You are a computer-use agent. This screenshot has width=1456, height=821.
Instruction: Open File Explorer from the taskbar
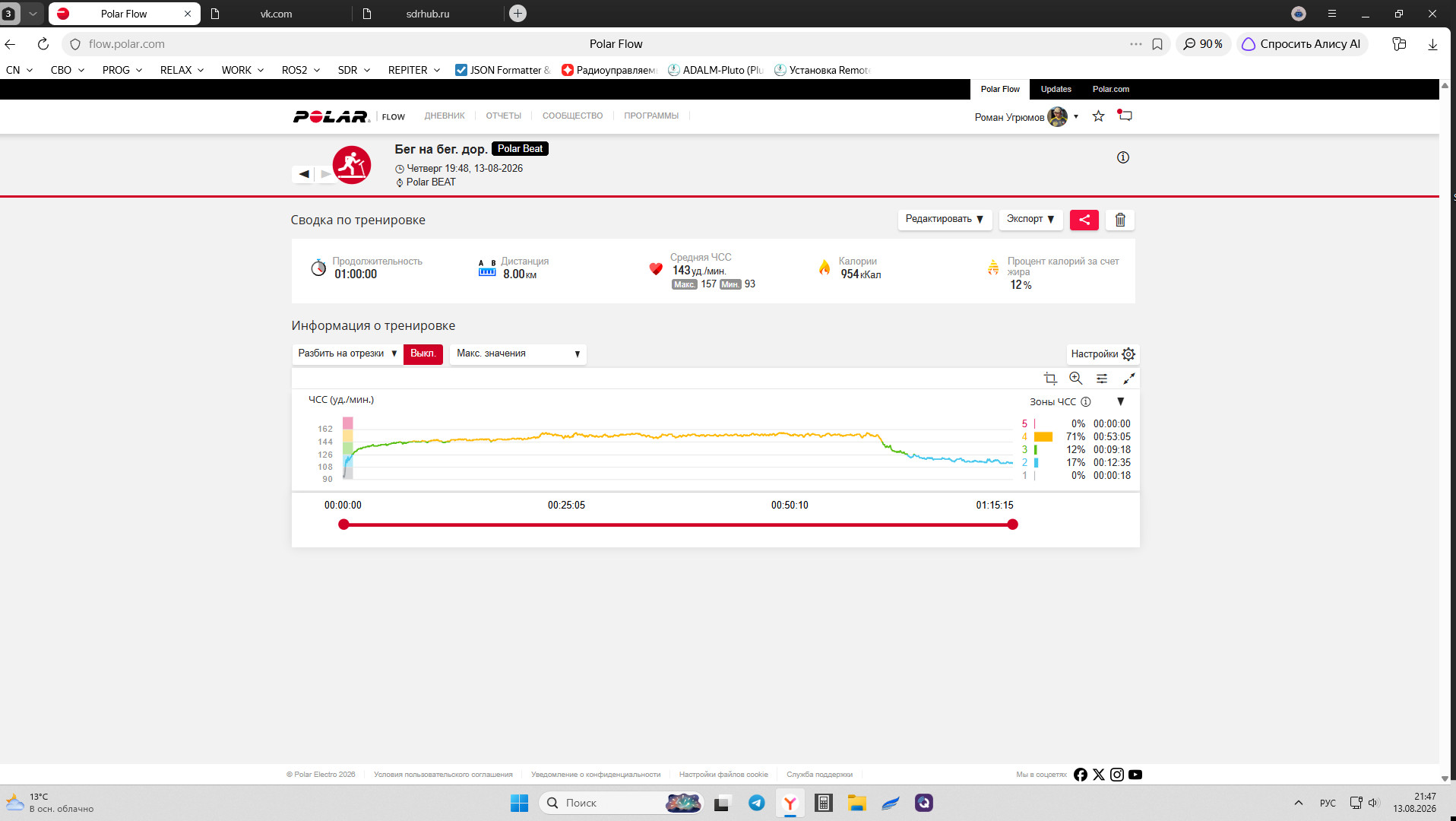[x=857, y=803]
